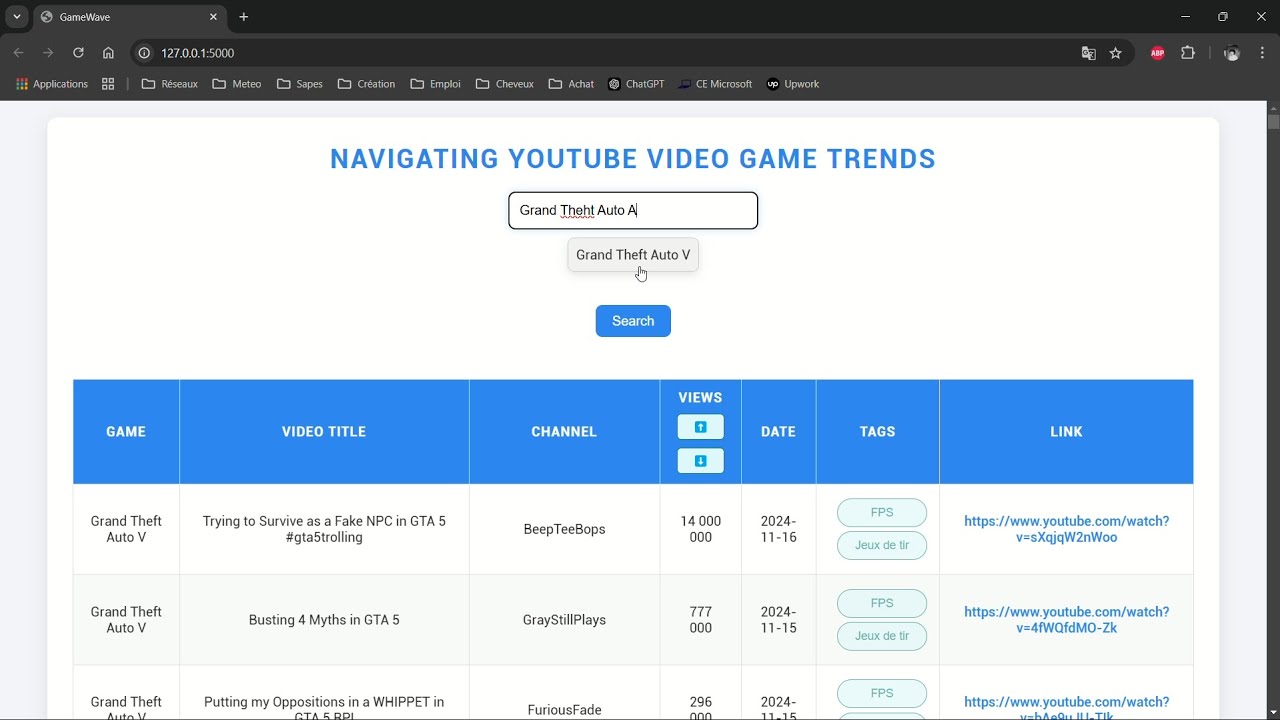Open the ChatGPT bookmark
Viewport: 1280px width, 720px height.
[x=636, y=84]
